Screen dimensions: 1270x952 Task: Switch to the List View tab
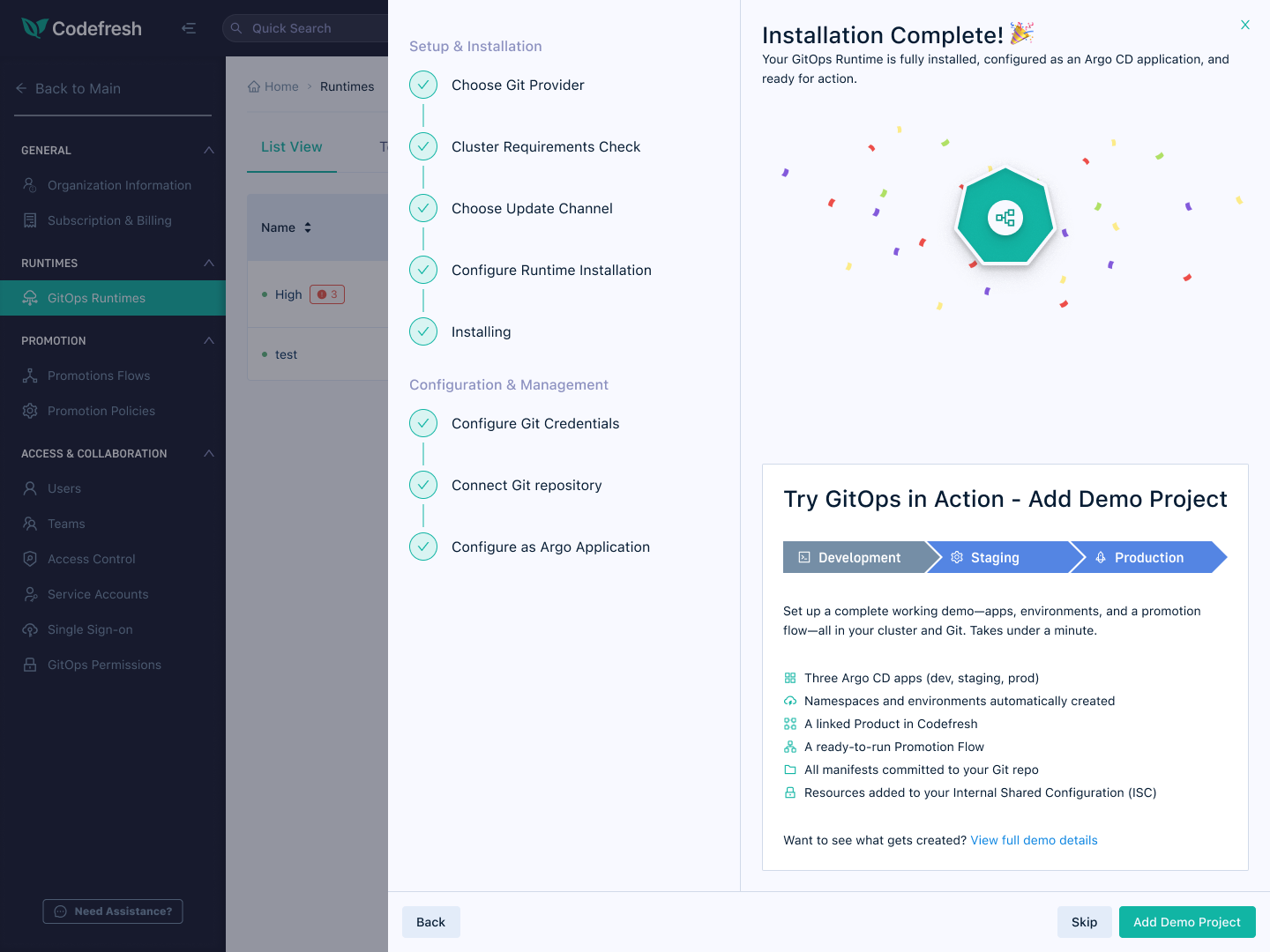292,147
